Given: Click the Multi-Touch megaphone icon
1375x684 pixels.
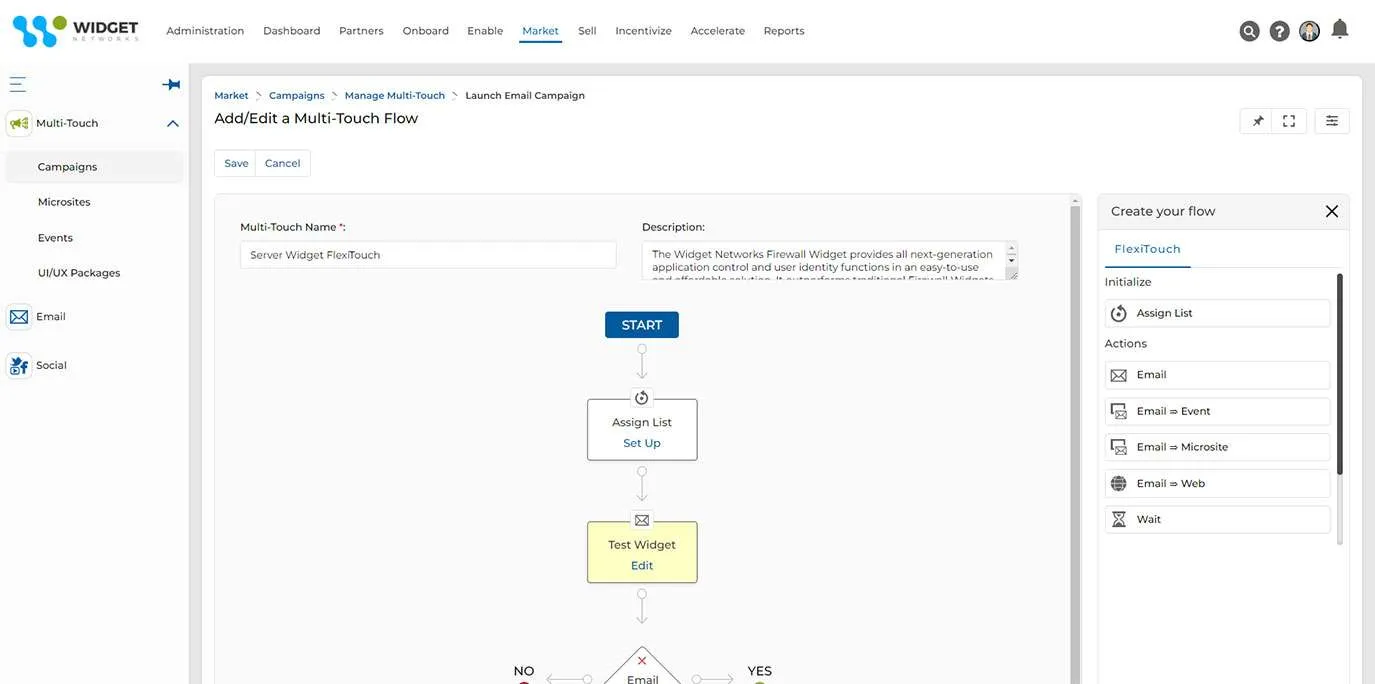Looking at the screenshot, I should tap(17, 121).
